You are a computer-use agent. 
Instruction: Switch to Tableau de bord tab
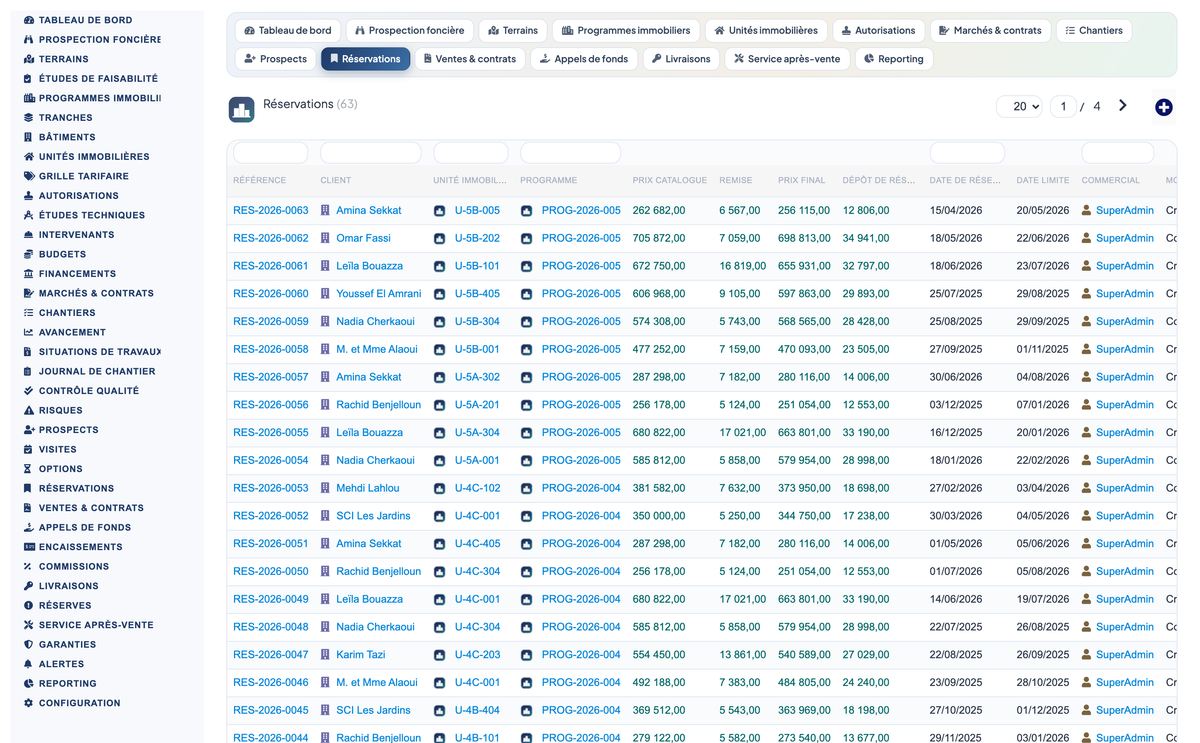pyautogui.click(x=288, y=31)
